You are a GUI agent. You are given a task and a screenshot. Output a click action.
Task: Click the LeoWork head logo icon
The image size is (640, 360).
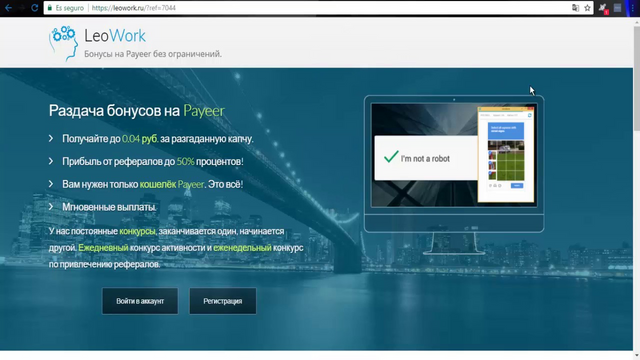click(x=64, y=43)
